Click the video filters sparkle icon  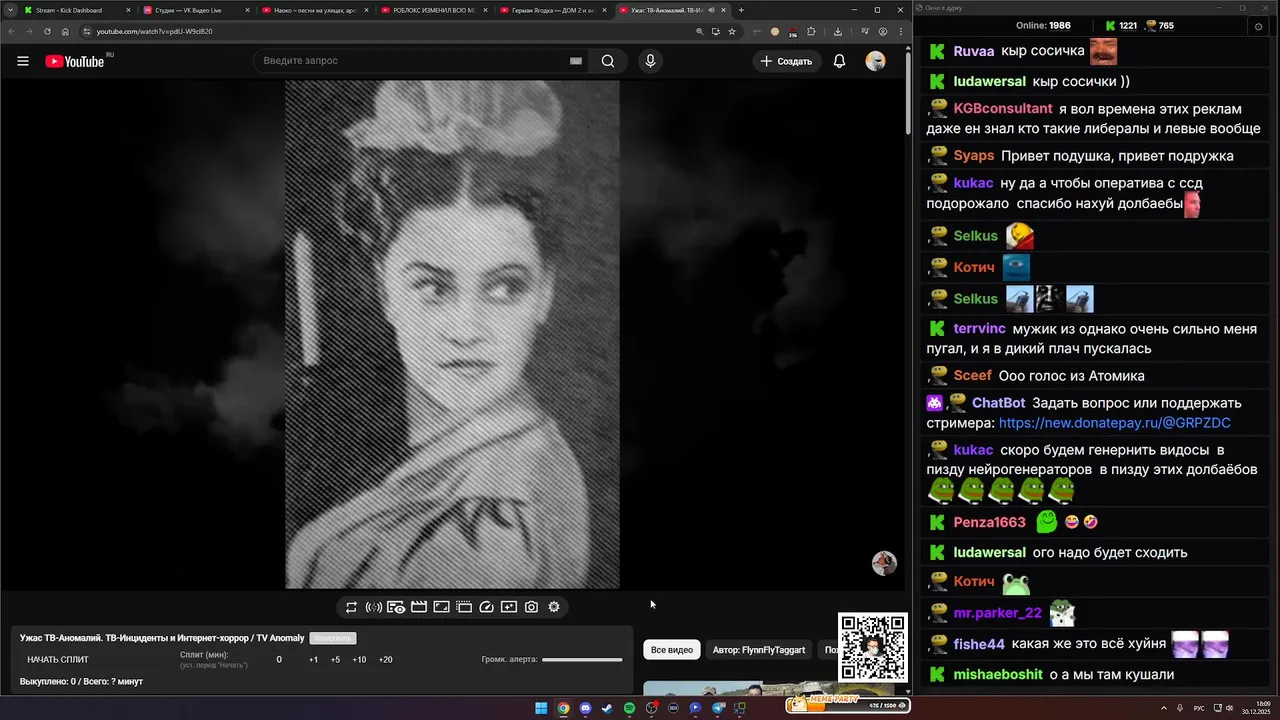tap(509, 607)
